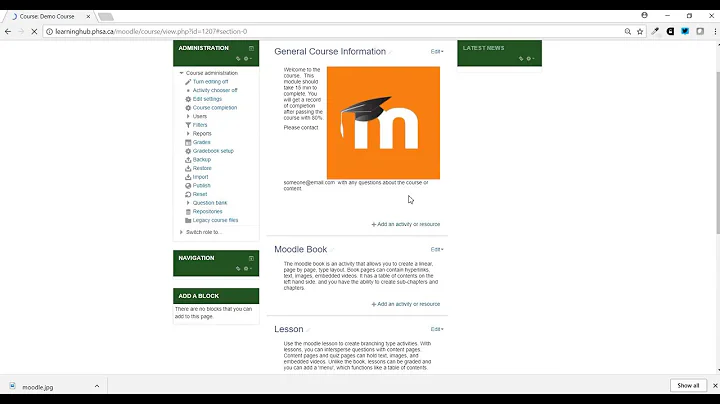
Task: Click the Turn editing off link
Action: click(210, 82)
